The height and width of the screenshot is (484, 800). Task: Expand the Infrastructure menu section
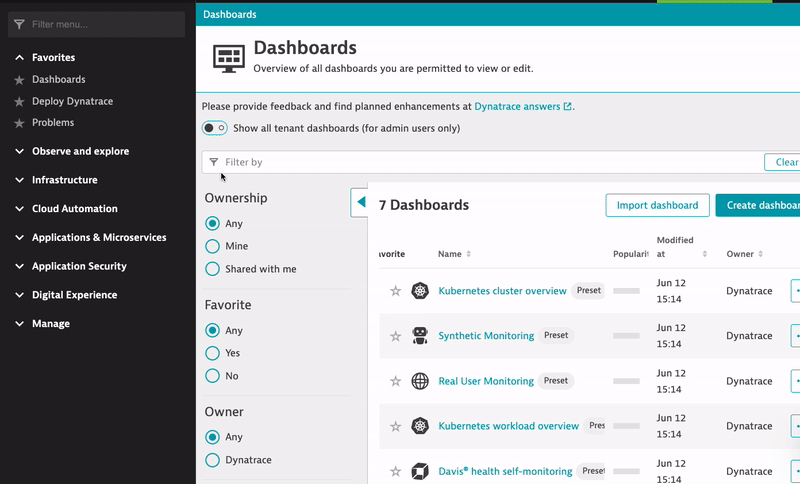[x=19, y=180]
